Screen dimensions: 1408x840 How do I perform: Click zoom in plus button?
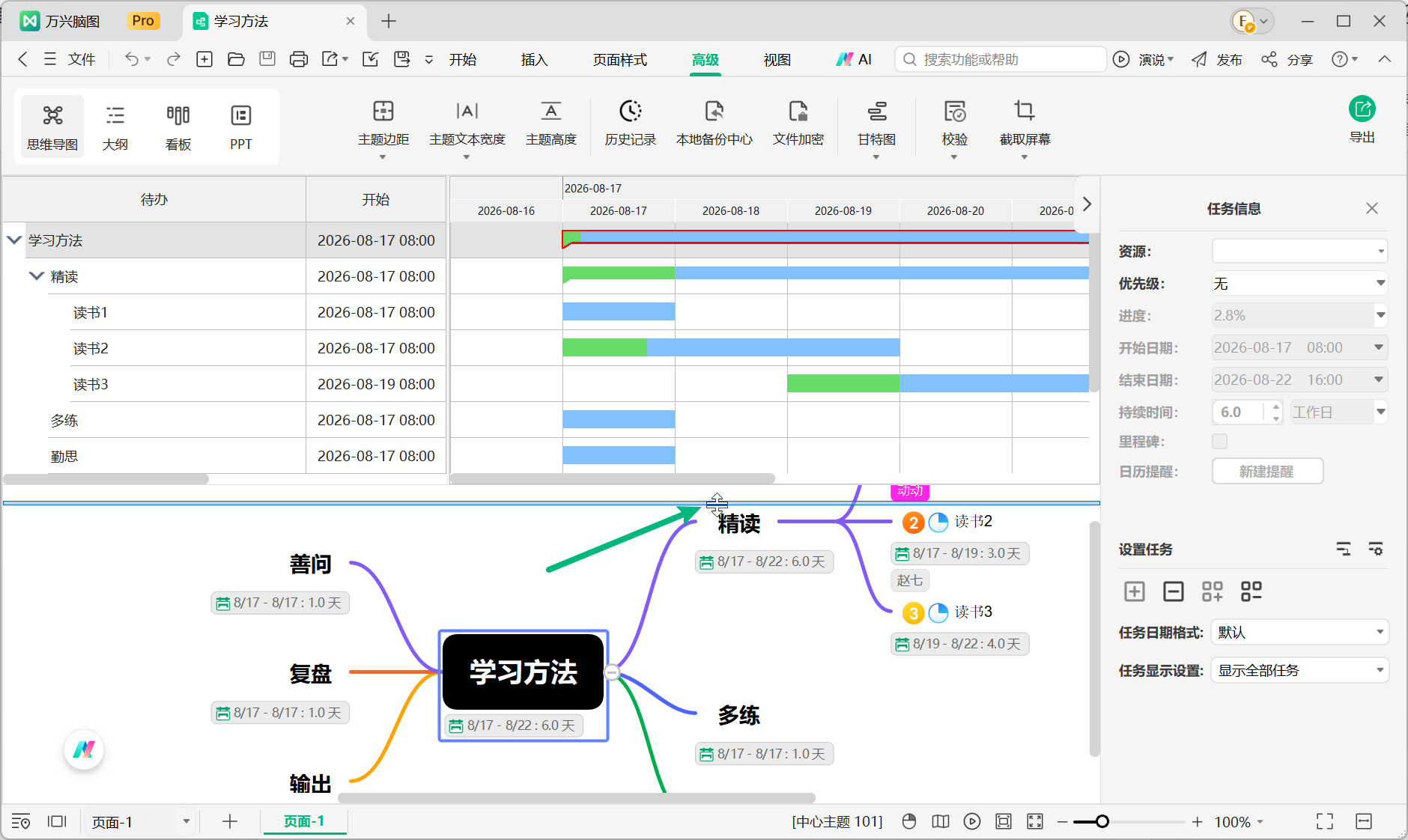tap(1197, 822)
